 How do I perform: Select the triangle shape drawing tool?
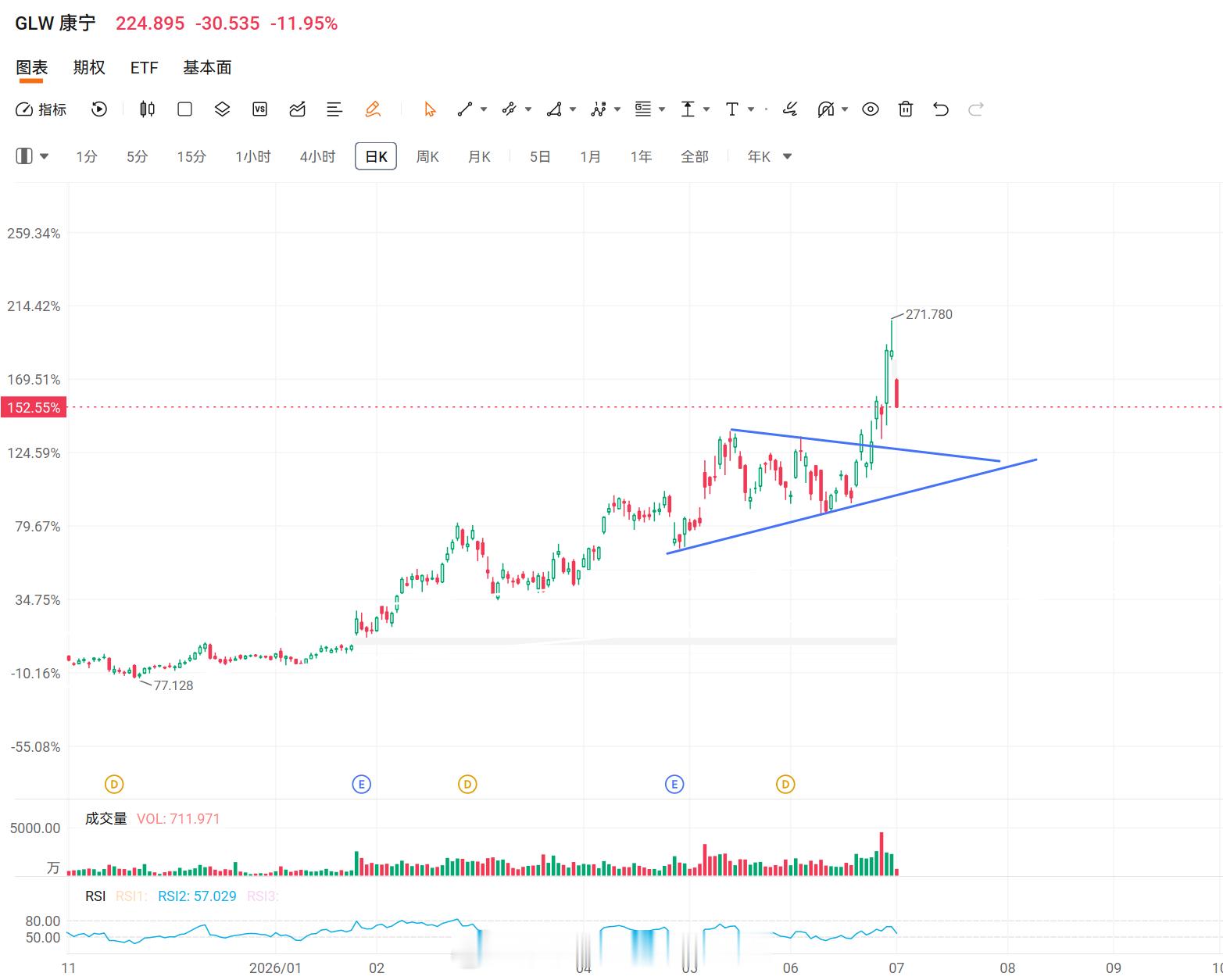[x=554, y=109]
